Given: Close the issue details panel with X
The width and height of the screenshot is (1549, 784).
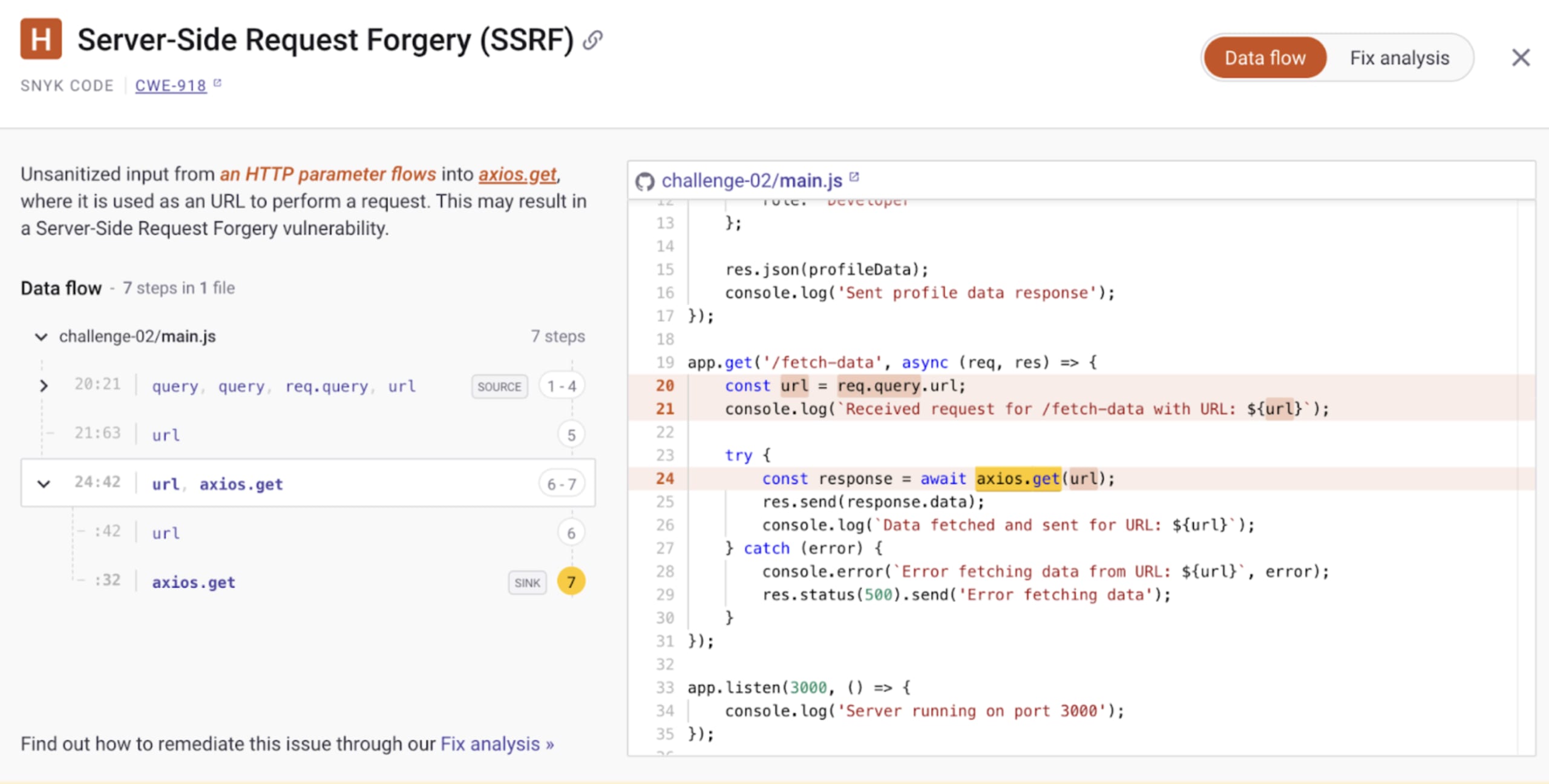Looking at the screenshot, I should [x=1521, y=58].
